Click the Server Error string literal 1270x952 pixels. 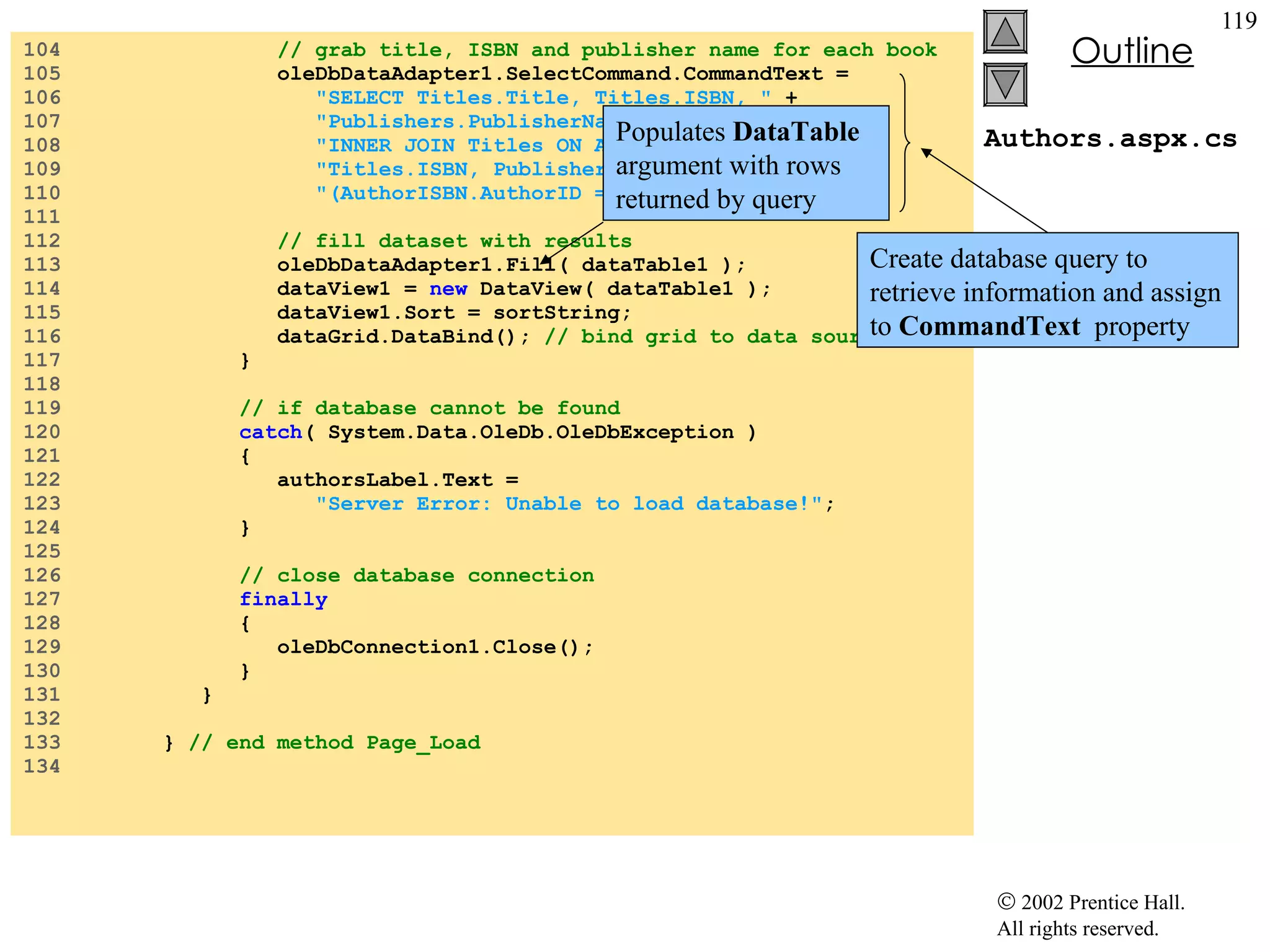[568, 504]
